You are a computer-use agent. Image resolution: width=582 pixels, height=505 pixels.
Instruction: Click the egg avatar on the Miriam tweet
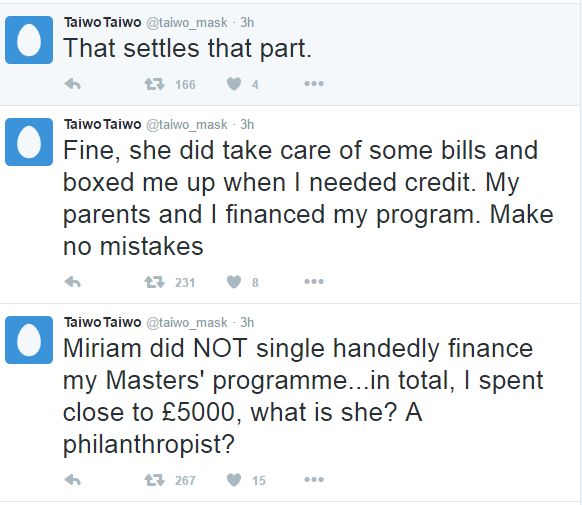(x=29, y=340)
